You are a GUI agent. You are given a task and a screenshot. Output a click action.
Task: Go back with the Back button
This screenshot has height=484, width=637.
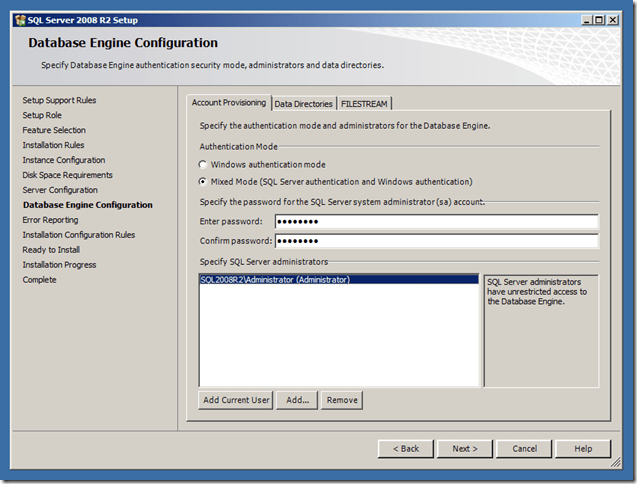tap(405, 449)
